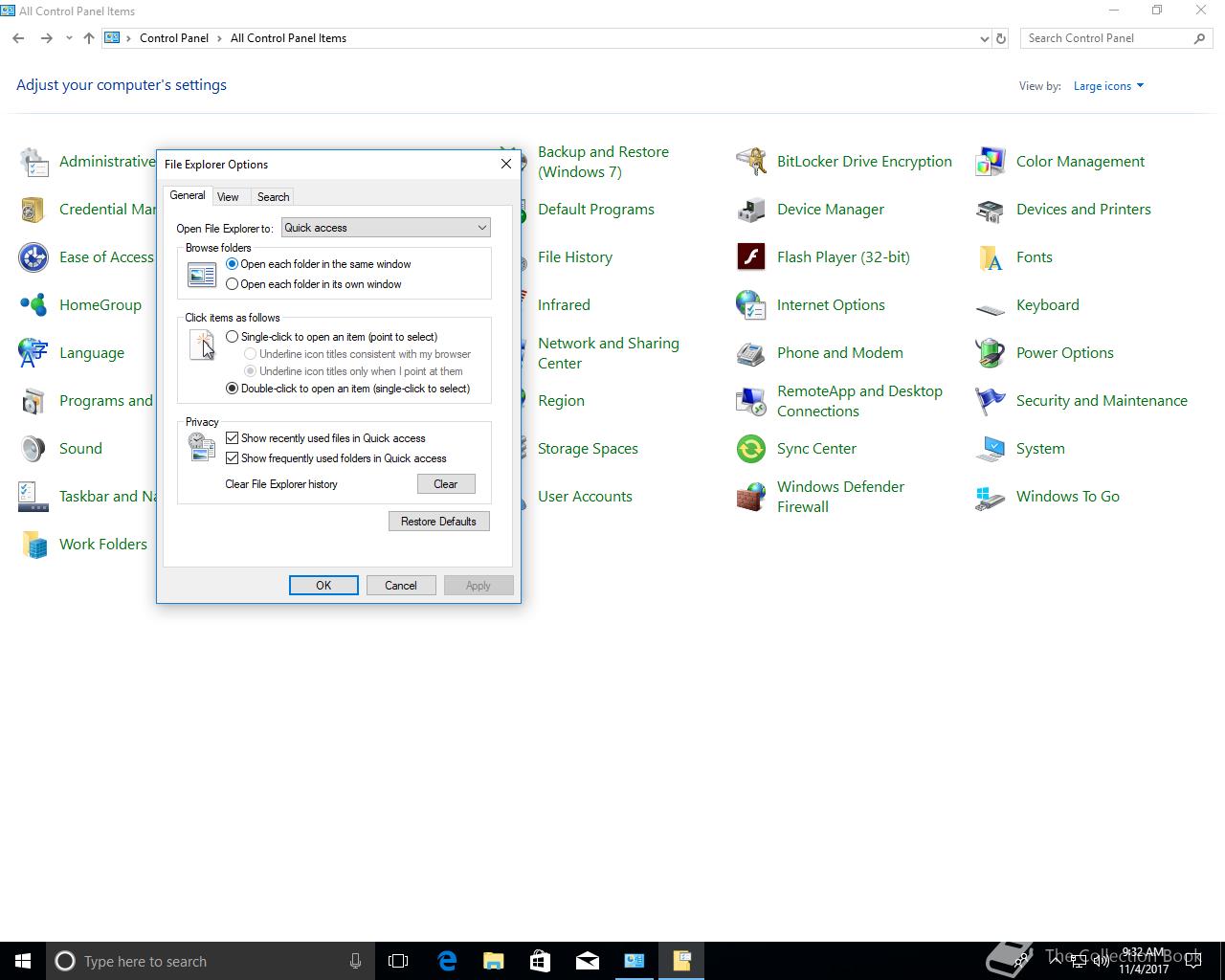Open the Sound speaker icon
Image resolution: width=1225 pixels, height=980 pixels.
click(x=33, y=449)
